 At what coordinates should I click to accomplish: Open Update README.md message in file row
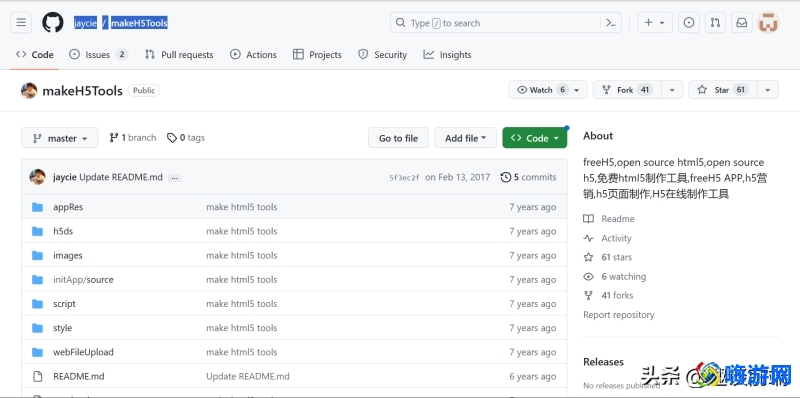click(x=247, y=376)
